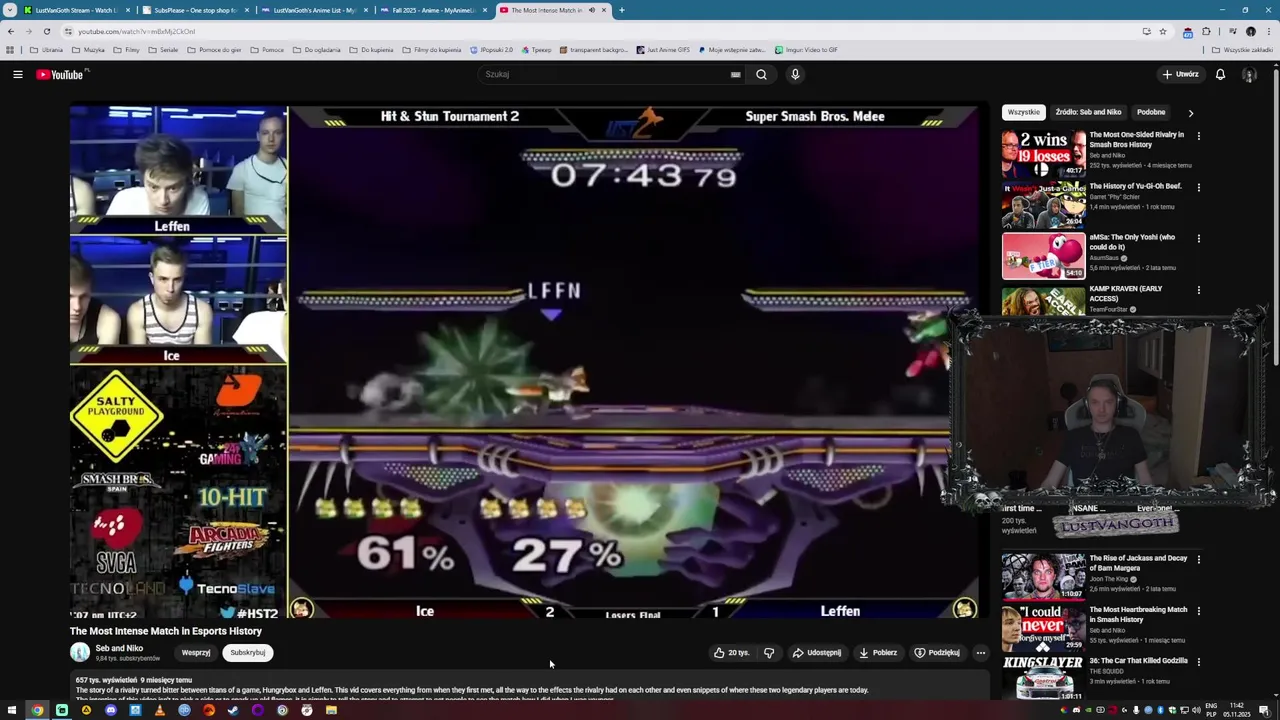Open options for The History of Yu-Gi-Oh Beef video

coord(1198,187)
